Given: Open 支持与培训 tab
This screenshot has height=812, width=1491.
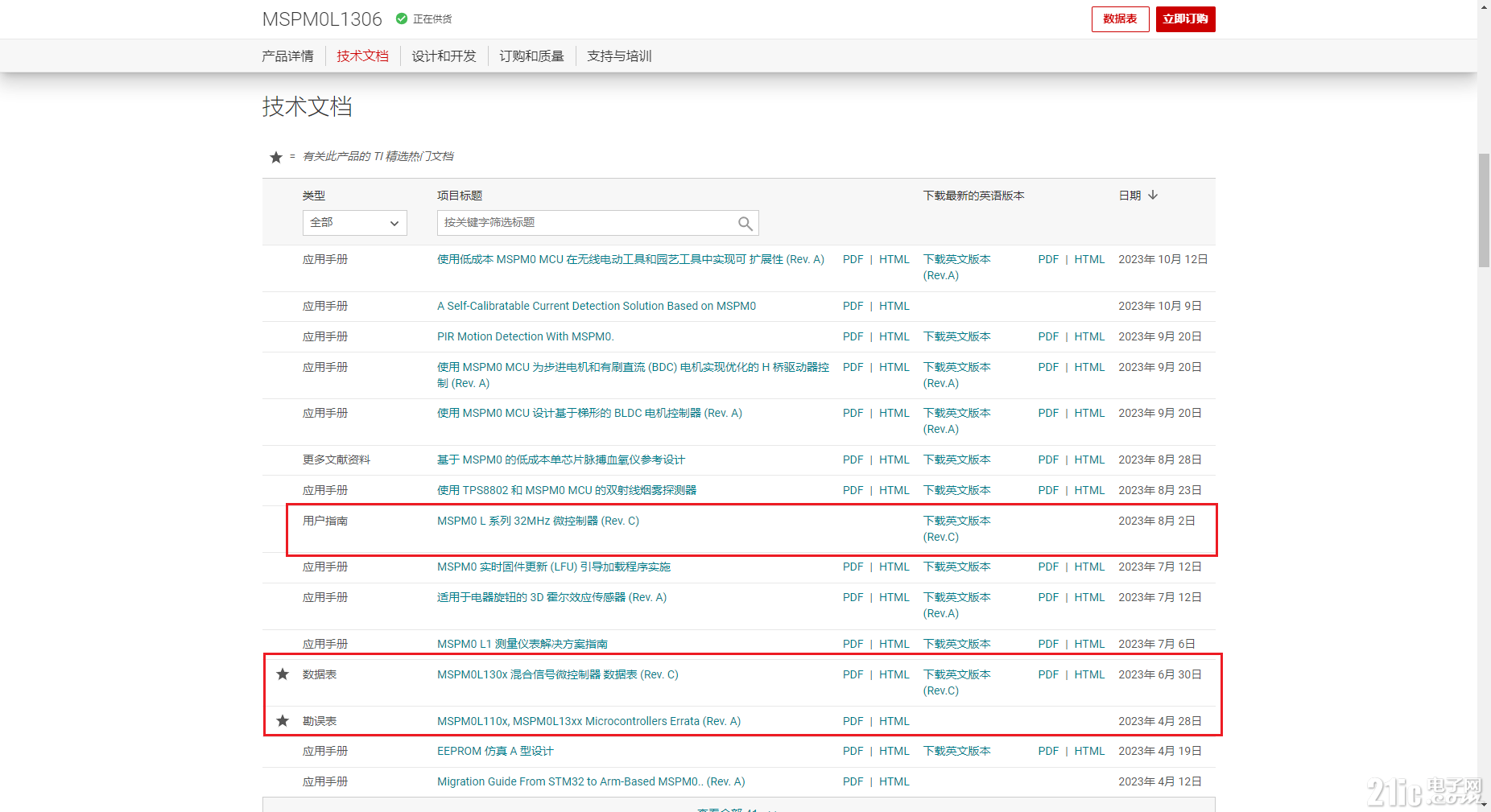Looking at the screenshot, I should tap(619, 56).
